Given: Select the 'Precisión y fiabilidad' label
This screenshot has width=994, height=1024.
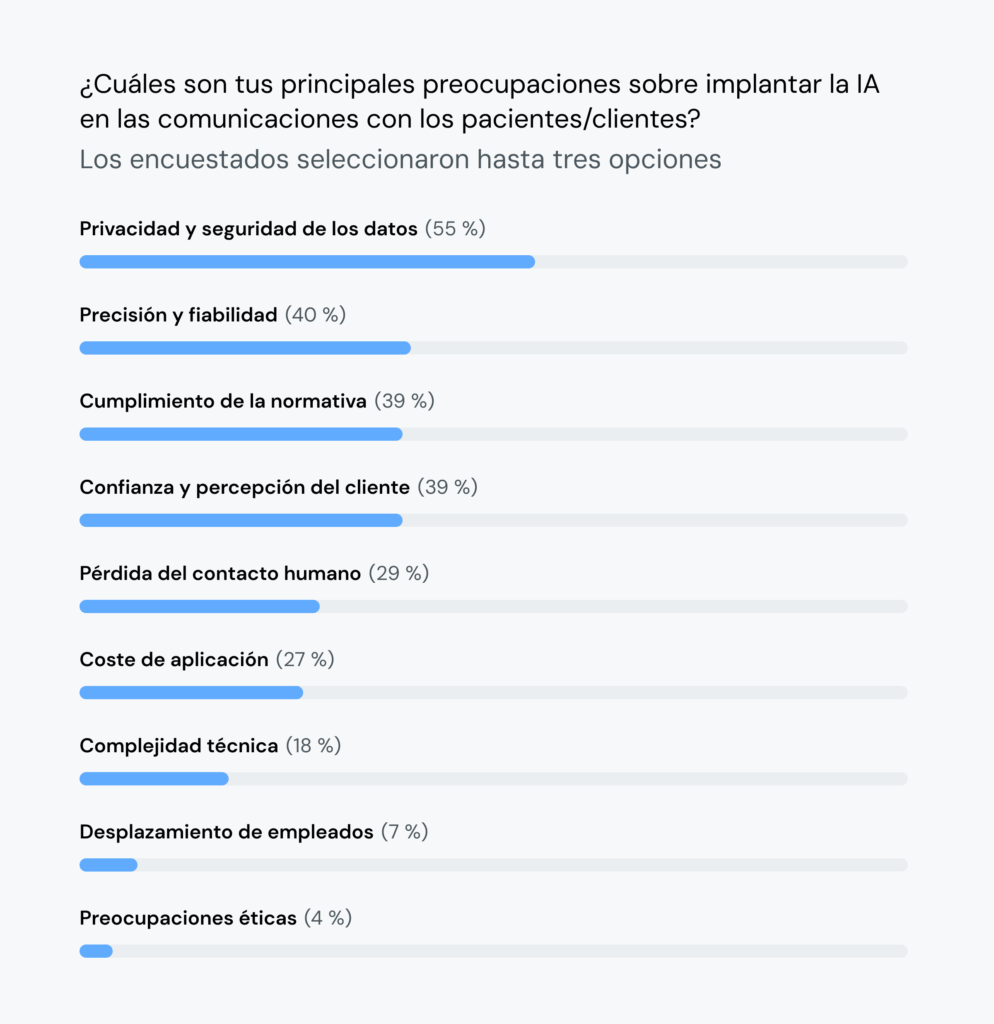Looking at the screenshot, I should click(x=178, y=315).
